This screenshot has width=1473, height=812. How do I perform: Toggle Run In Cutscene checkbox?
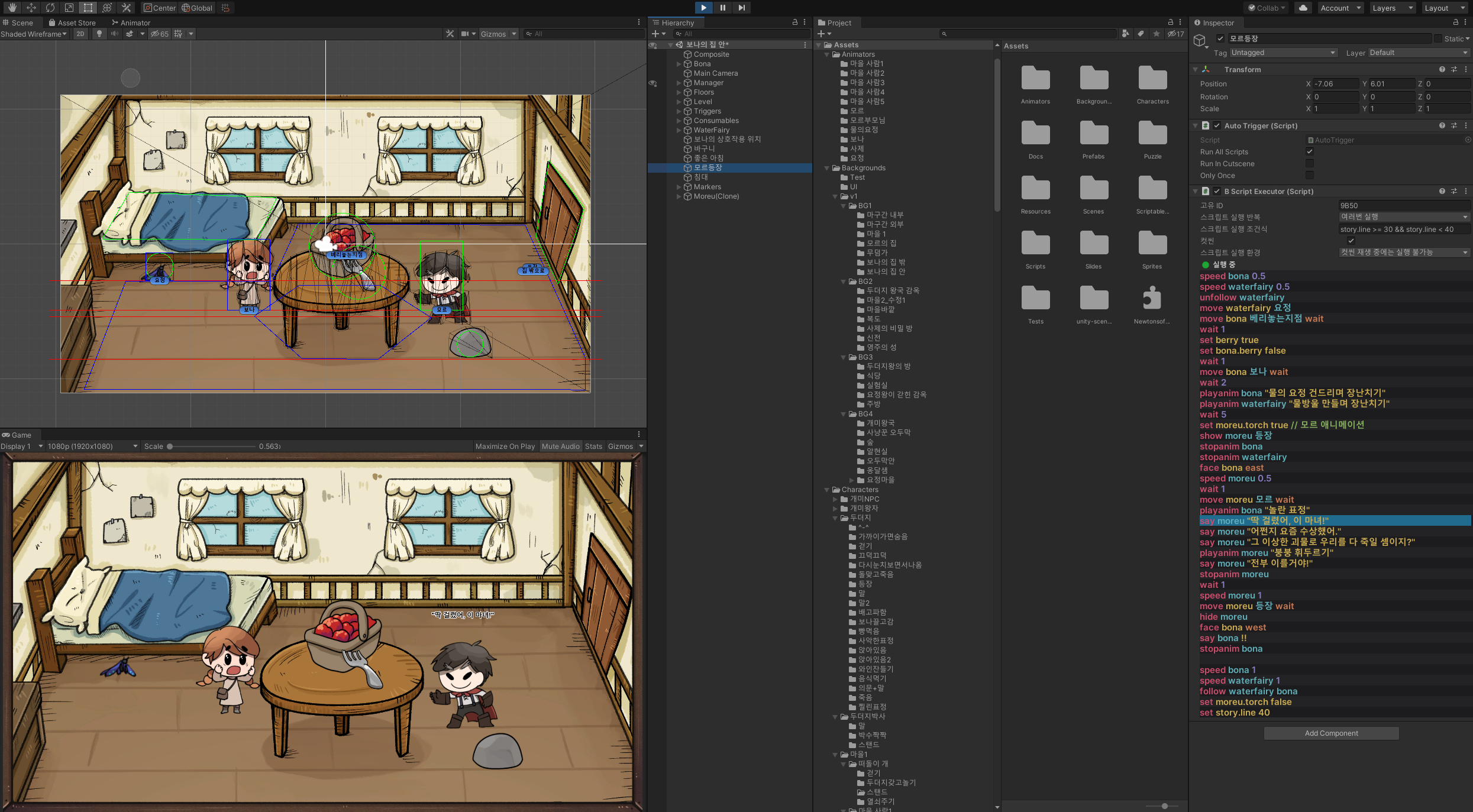coord(1310,164)
